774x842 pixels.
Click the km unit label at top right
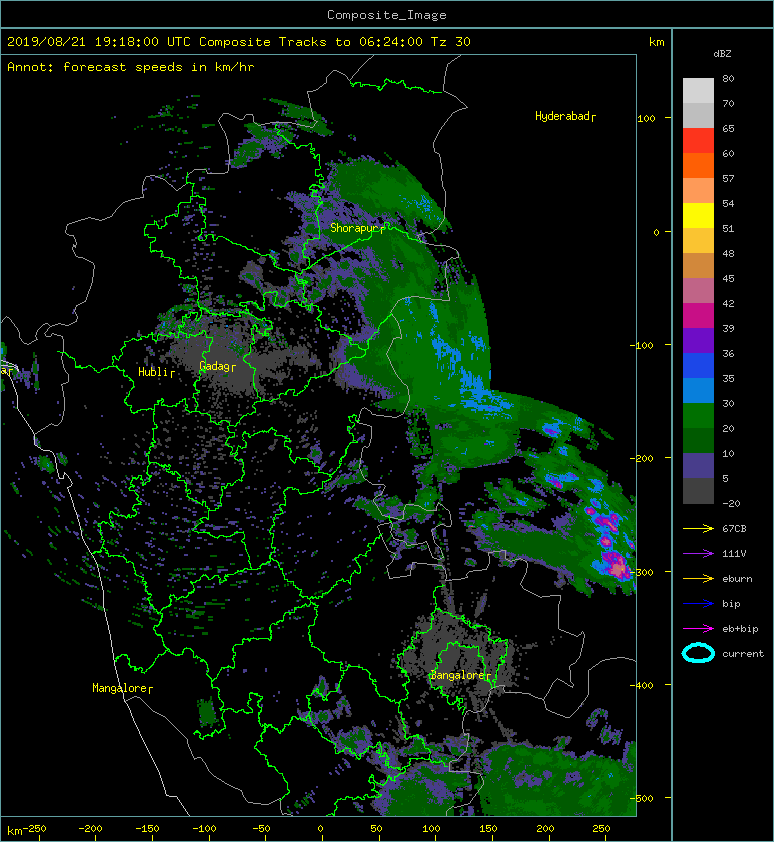[x=657, y=42]
